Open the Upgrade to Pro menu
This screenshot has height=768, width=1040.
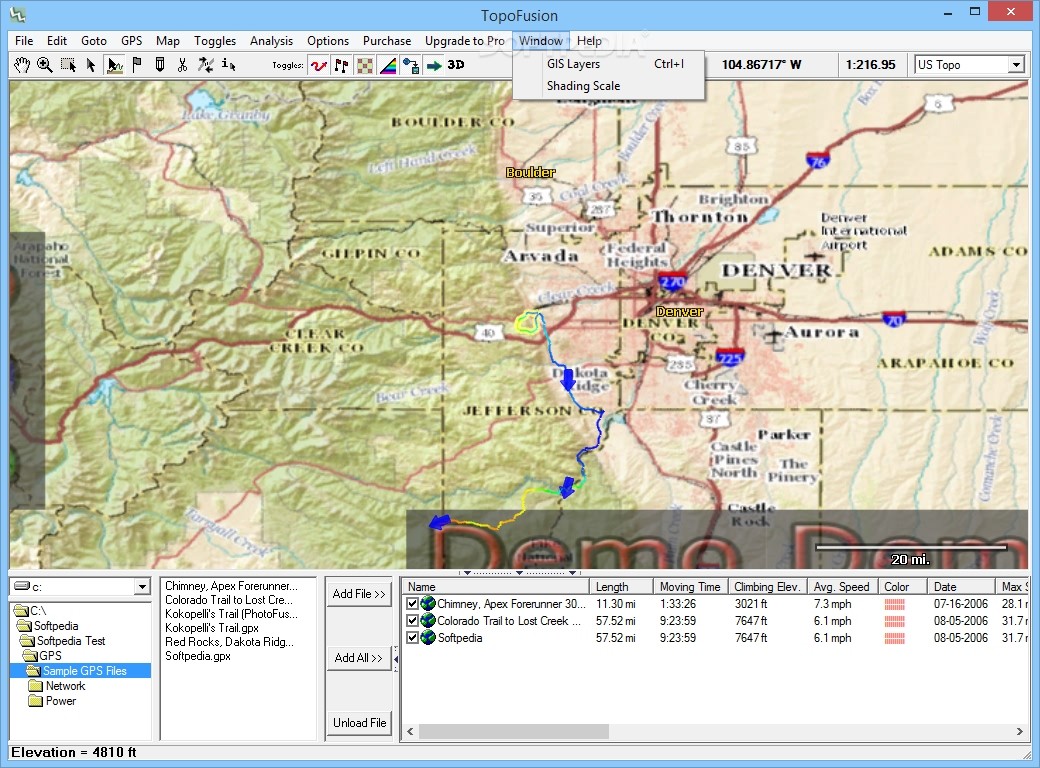coord(465,41)
